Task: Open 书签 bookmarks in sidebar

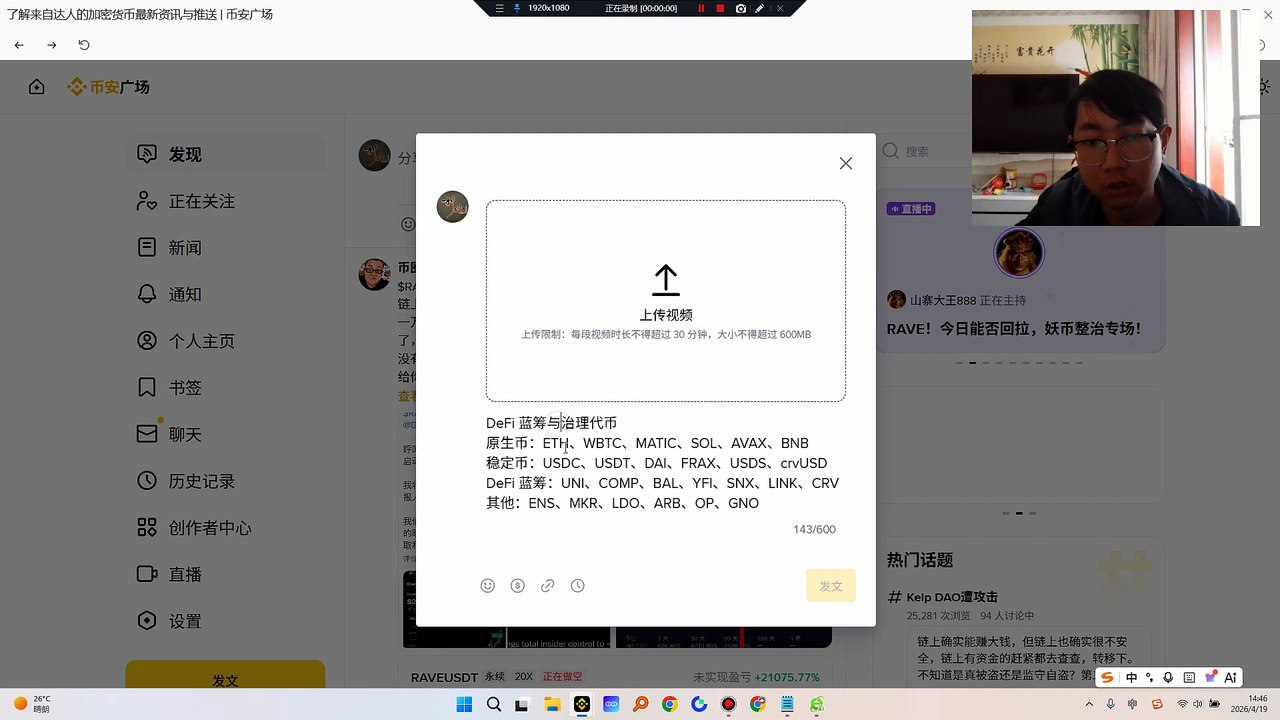Action: [225, 388]
